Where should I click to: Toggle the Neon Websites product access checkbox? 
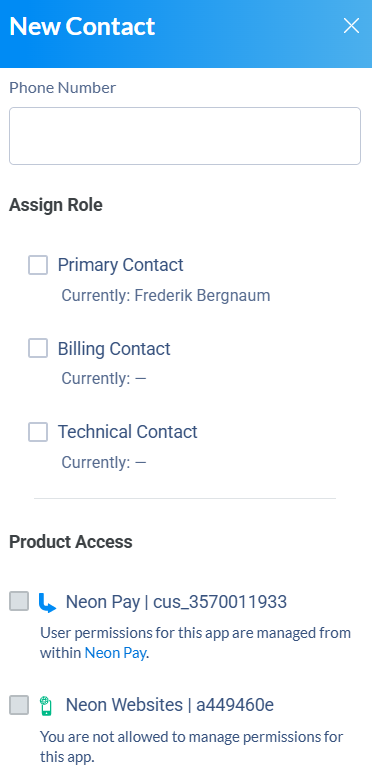tap(19, 705)
